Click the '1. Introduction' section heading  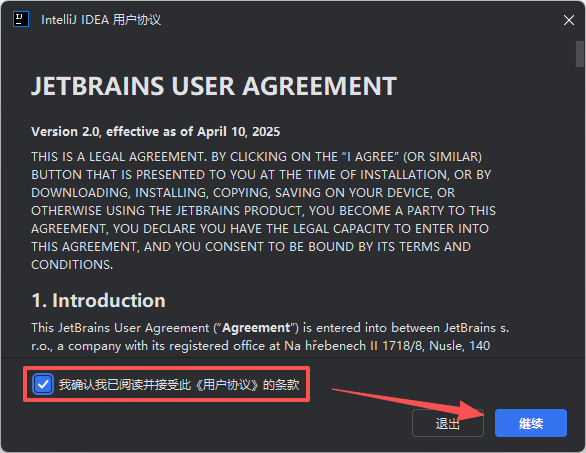(x=98, y=301)
